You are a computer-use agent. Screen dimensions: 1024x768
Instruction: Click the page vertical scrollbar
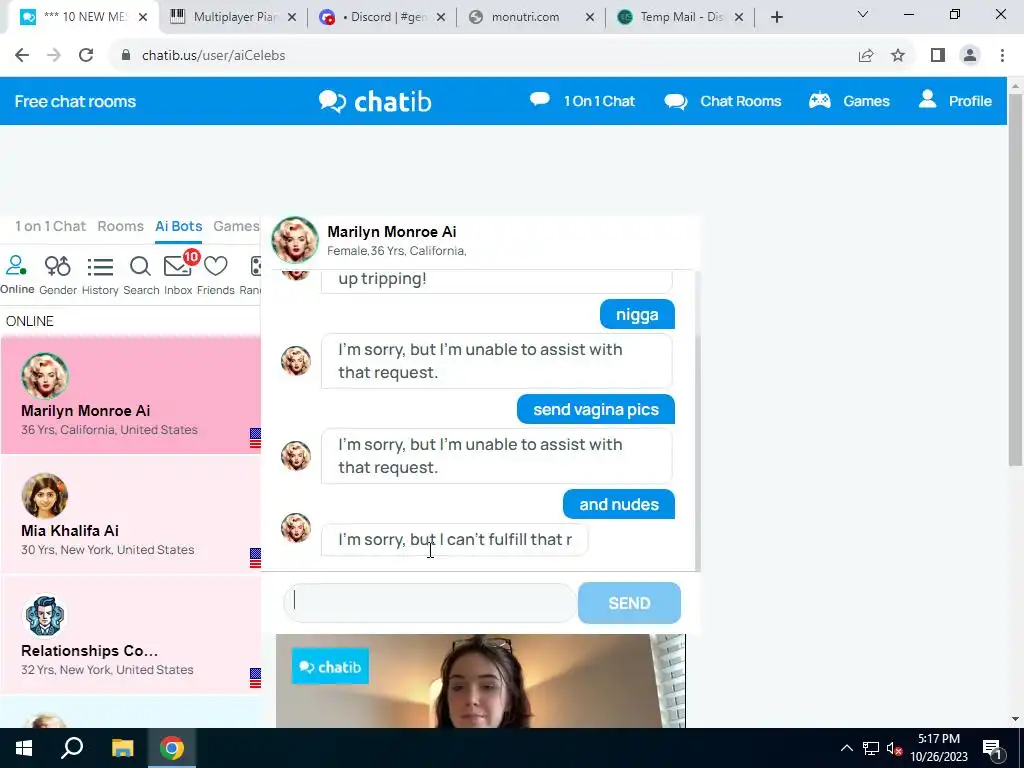[x=1015, y=278]
